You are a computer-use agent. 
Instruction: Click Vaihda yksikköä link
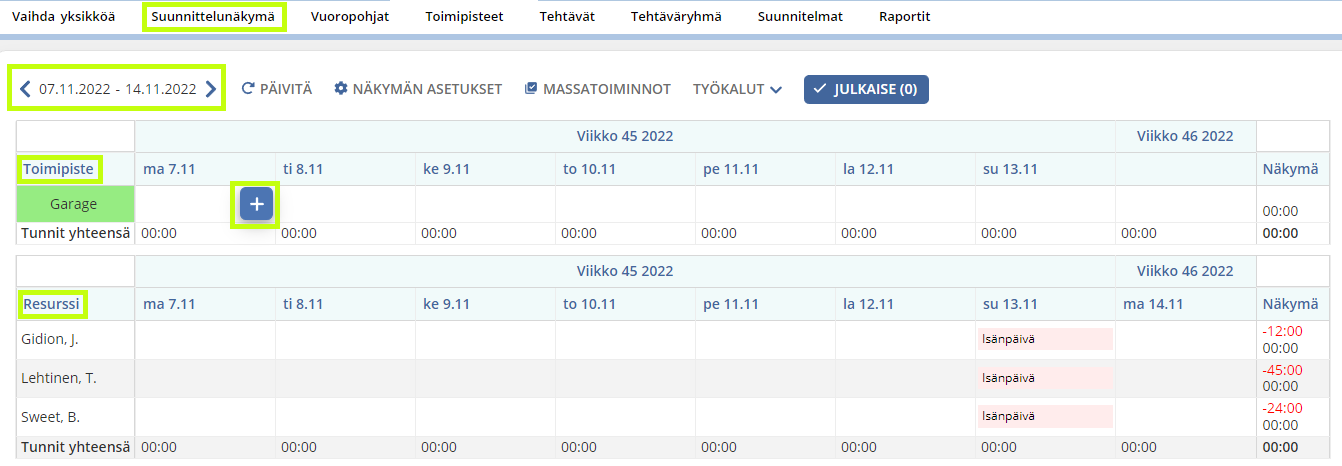click(x=62, y=17)
